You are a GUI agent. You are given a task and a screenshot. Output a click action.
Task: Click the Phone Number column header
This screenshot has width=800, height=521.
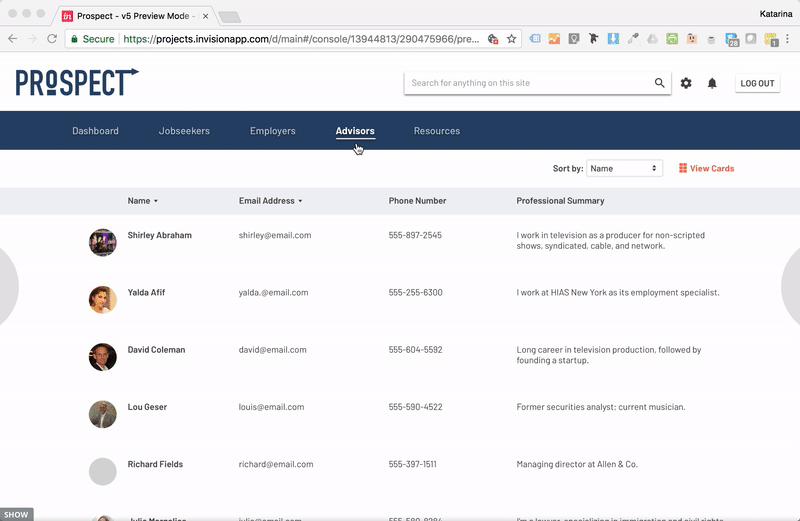tap(417, 201)
